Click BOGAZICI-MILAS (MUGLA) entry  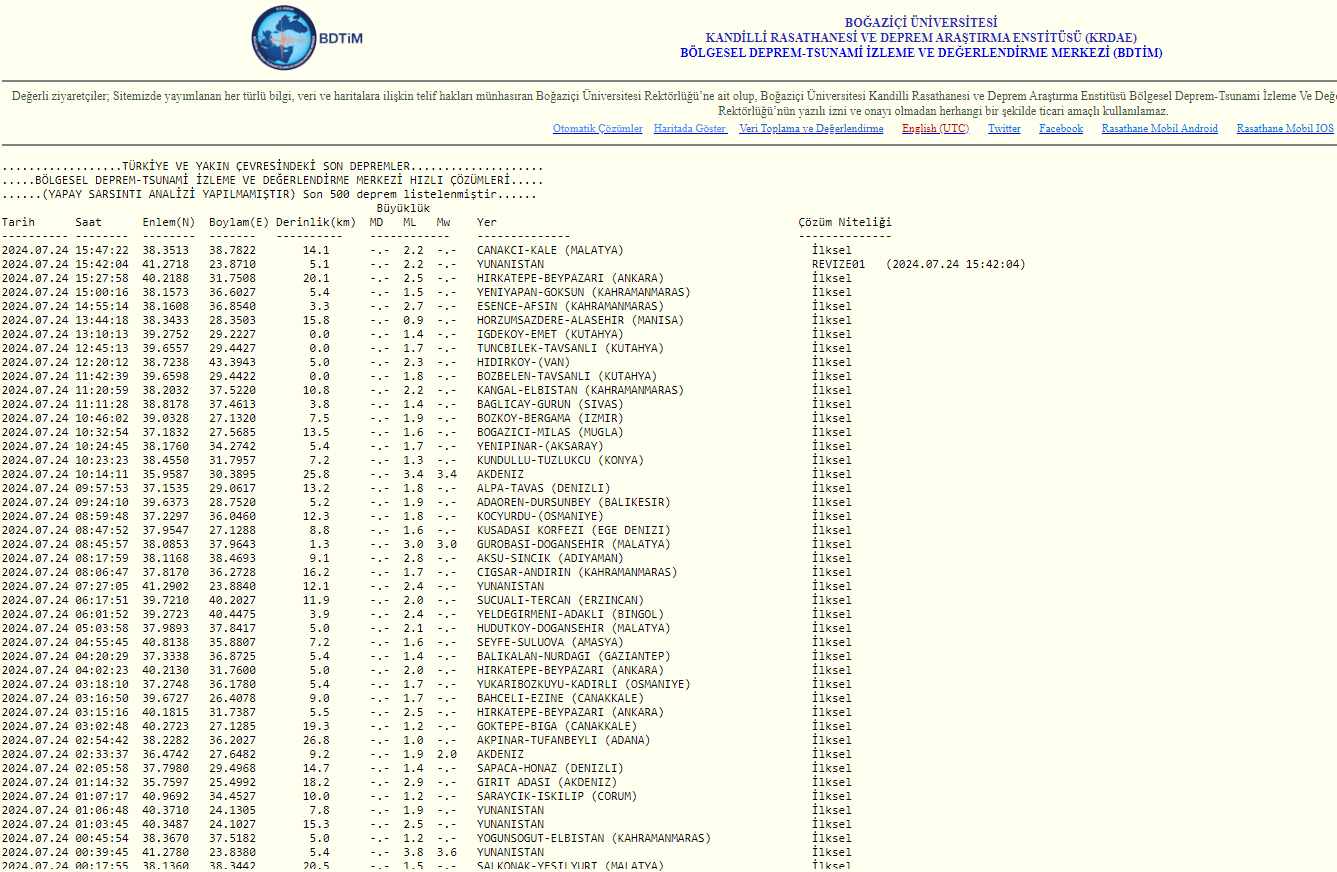tap(550, 432)
